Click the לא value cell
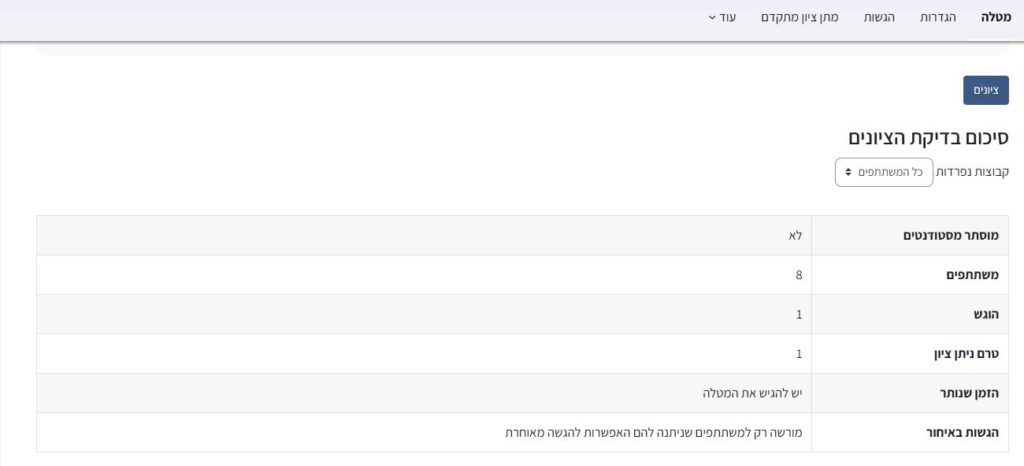The image size is (1024, 466). click(x=796, y=236)
